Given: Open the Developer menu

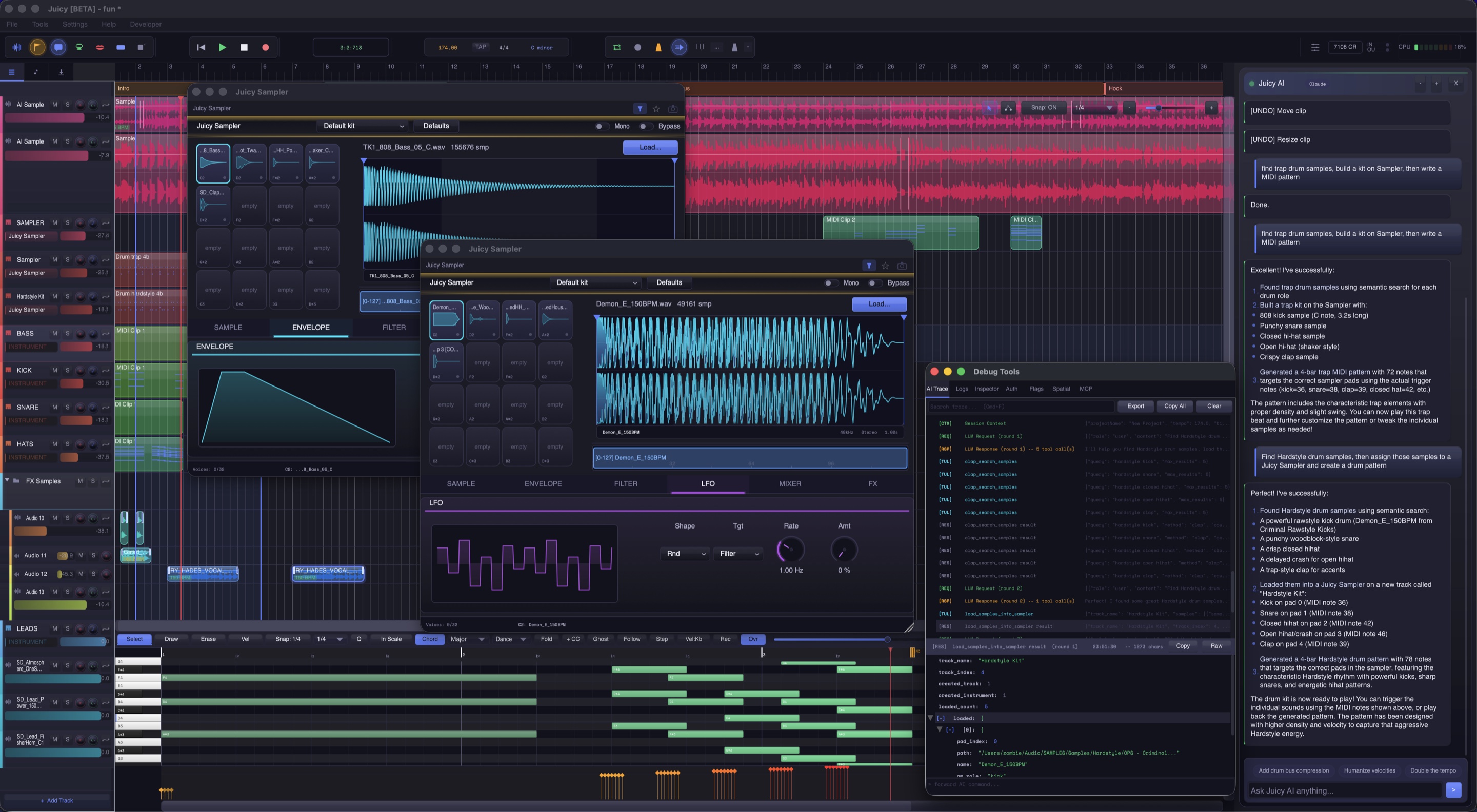Looking at the screenshot, I should 146,24.
